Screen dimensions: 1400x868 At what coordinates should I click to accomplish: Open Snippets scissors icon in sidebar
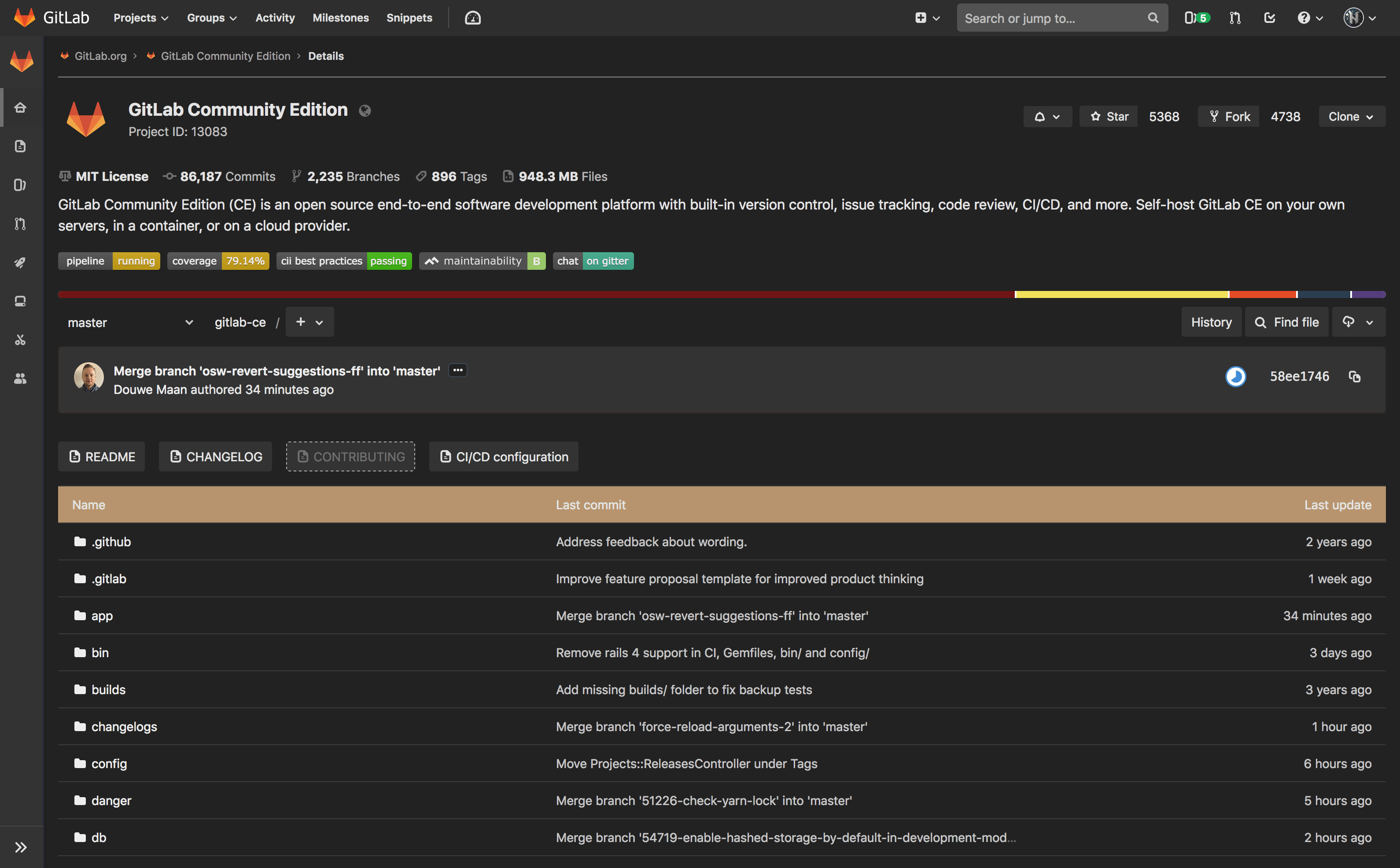click(21, 339)
